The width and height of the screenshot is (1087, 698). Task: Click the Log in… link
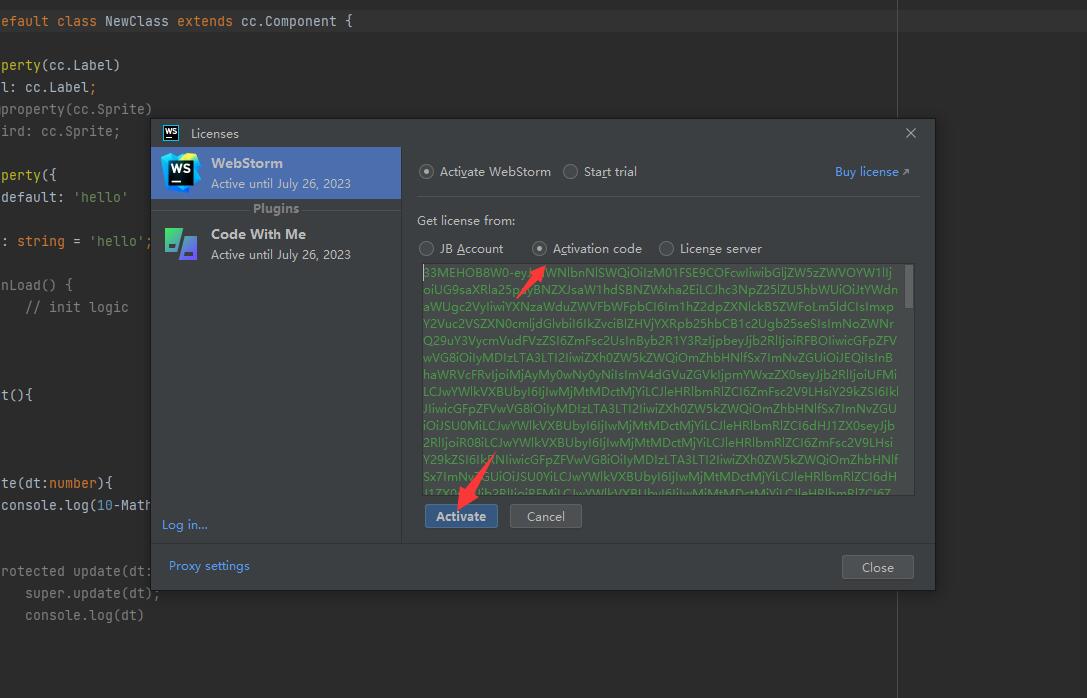pyautogui.click(x=184, y=525)
